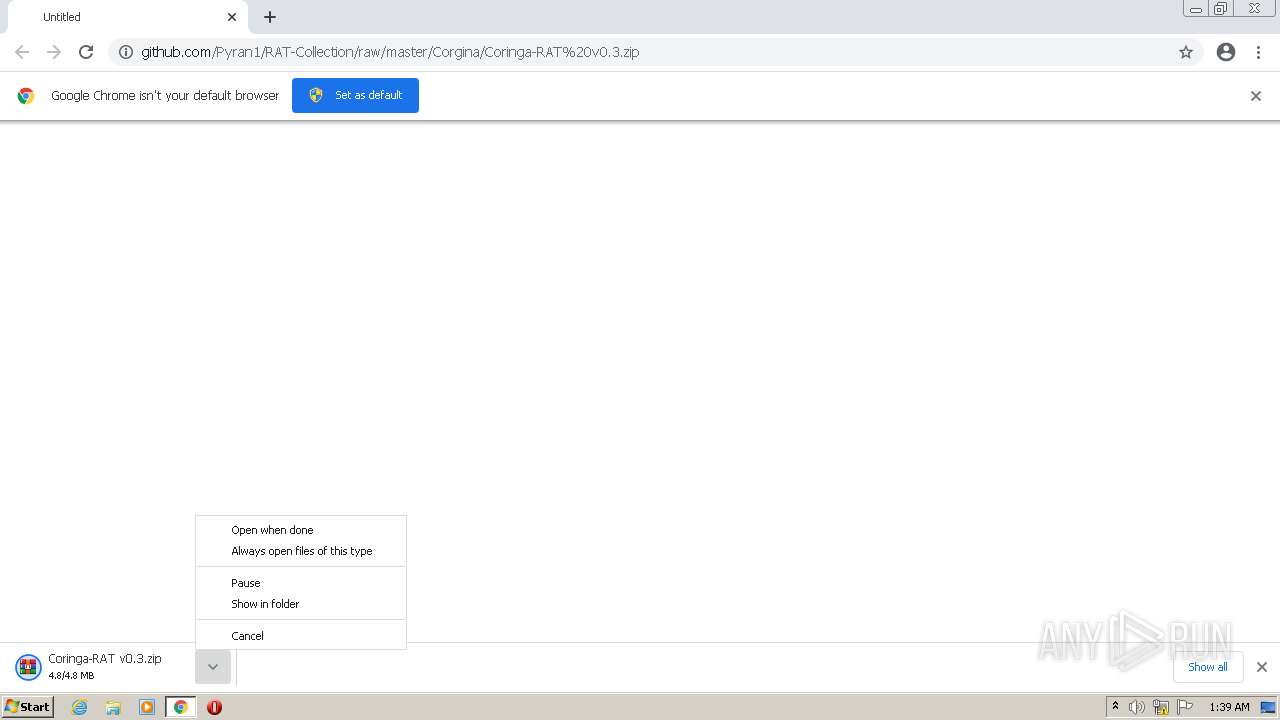This screenshot has height=720, width=1280.
Task: Show all downloads
Action: 1207,667
